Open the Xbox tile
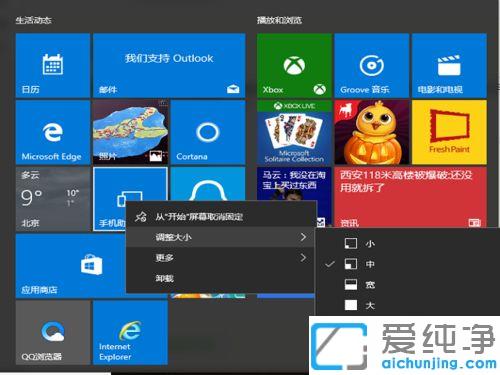This screenshot has width=500, height=375. (294, 65)
